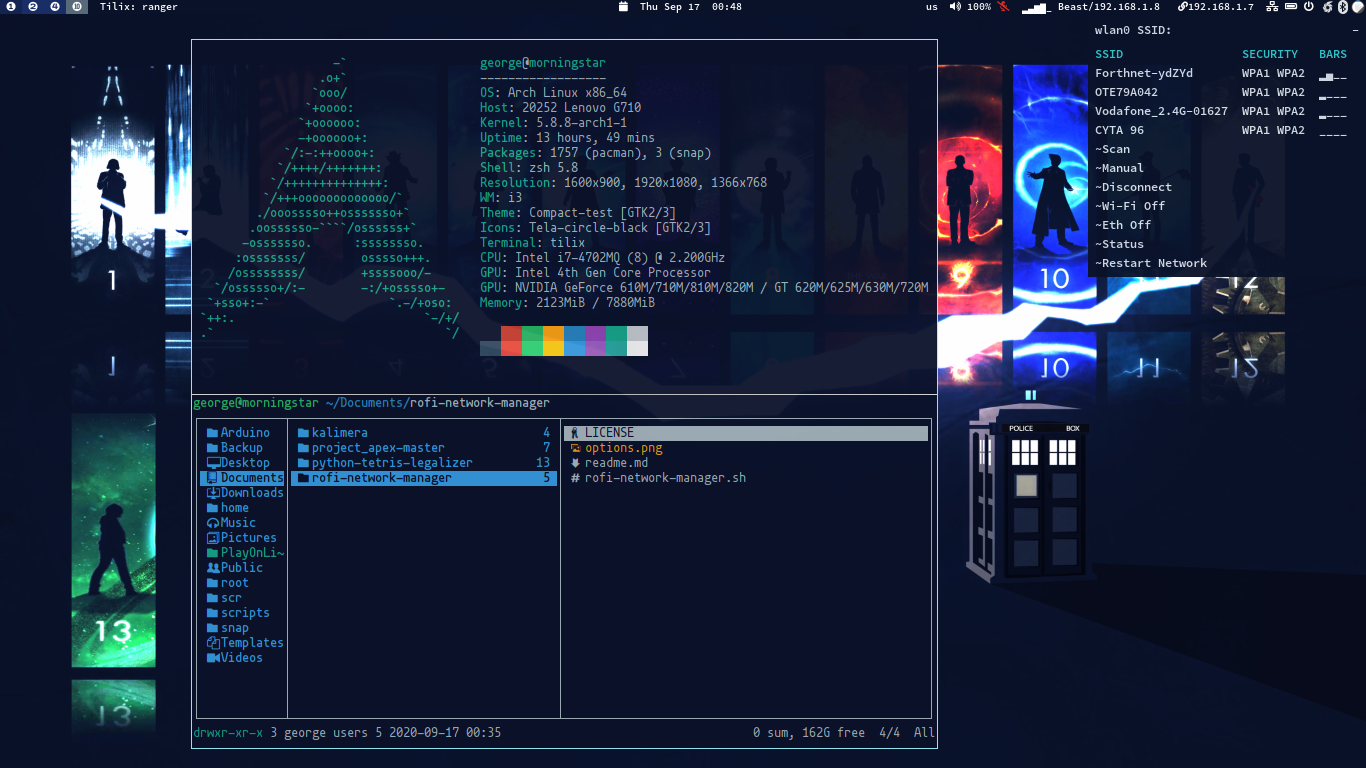Click the Videos camera icon in ranger

pyautogui.click(x=212, y=658)
